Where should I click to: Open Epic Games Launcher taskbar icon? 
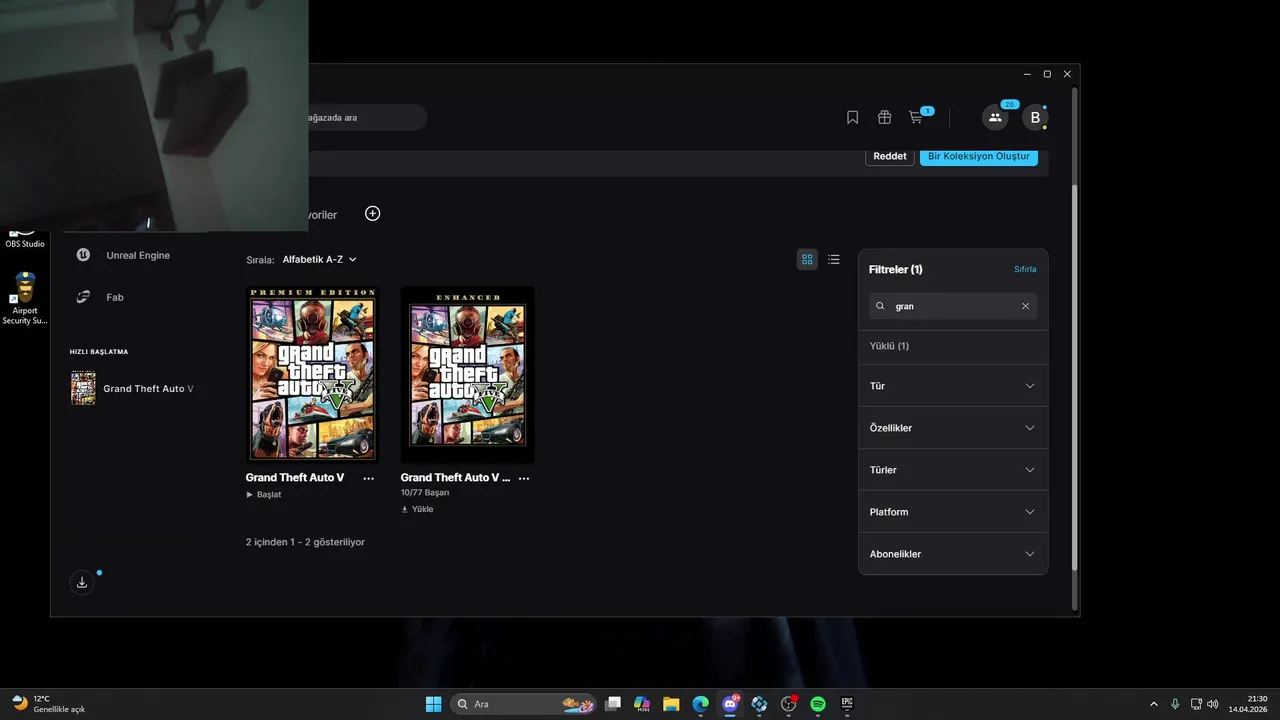click(x=847, y=704)
